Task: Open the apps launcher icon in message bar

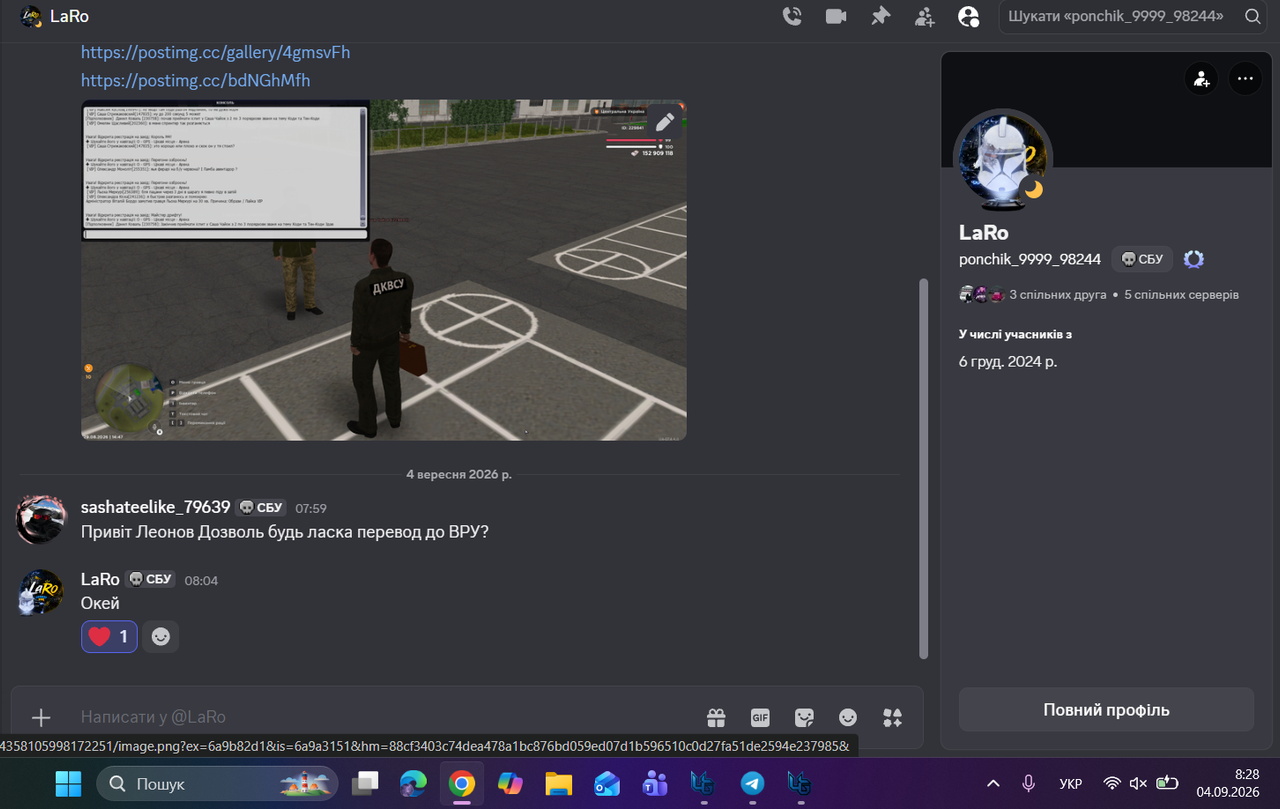Action: click(893, 717)
